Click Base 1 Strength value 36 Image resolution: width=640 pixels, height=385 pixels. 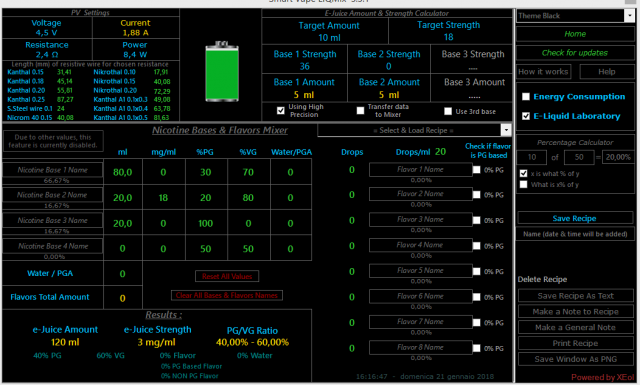pyautogui.click(x=304, y=66)
